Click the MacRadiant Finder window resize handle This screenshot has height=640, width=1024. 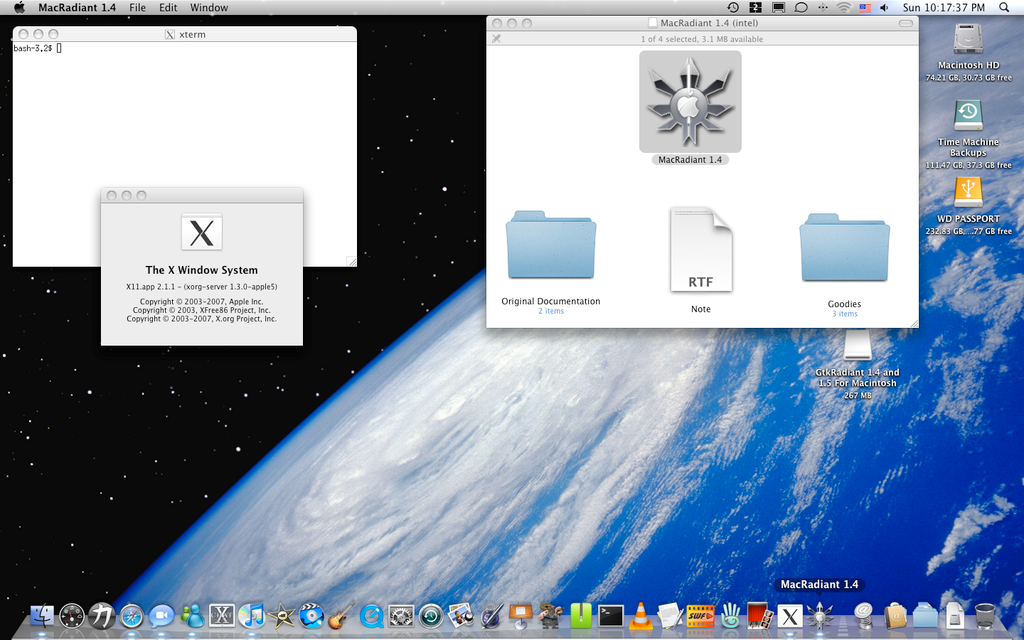point(914,323)
